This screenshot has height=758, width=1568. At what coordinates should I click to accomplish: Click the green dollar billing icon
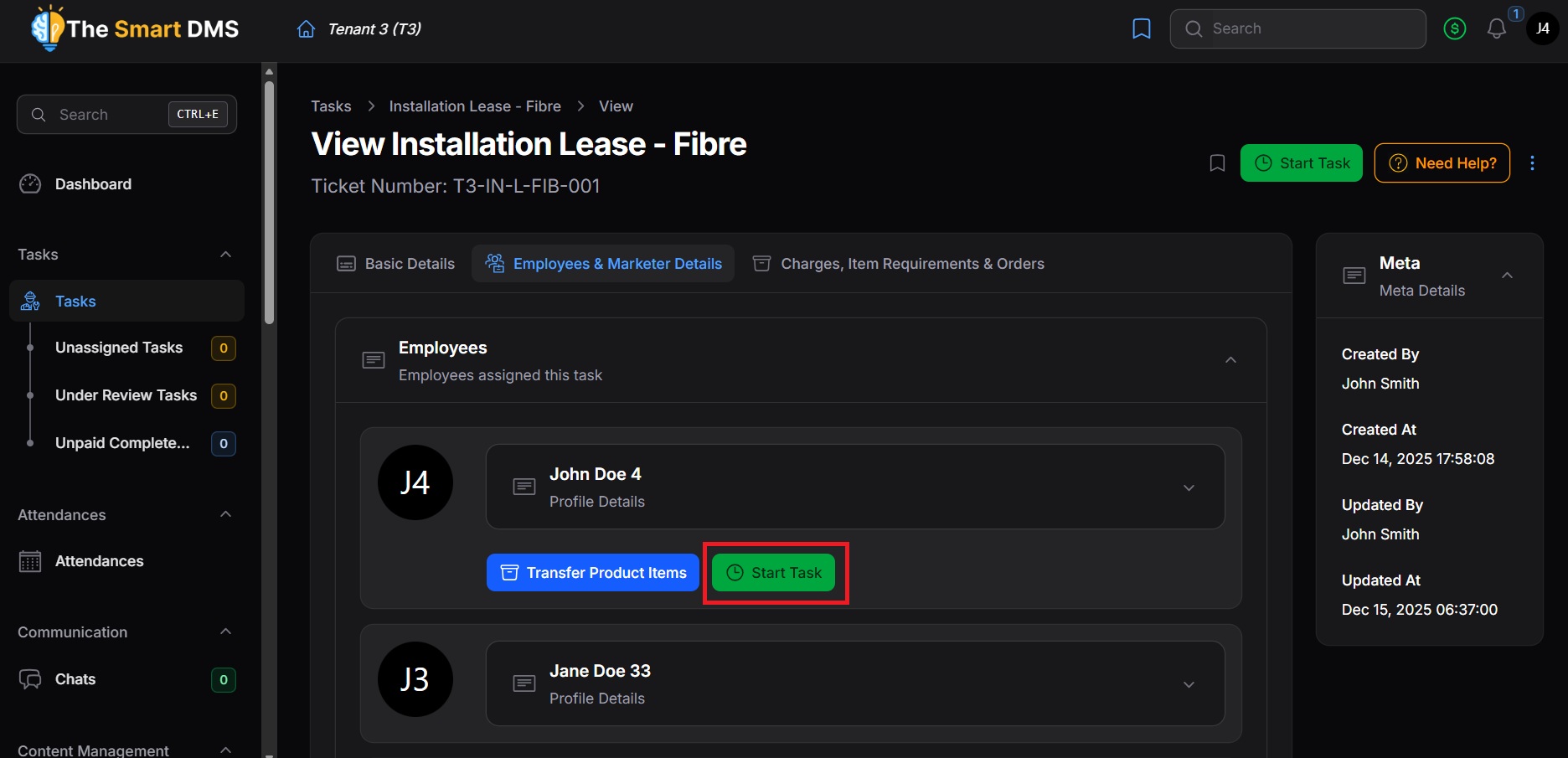[1455, 29]
